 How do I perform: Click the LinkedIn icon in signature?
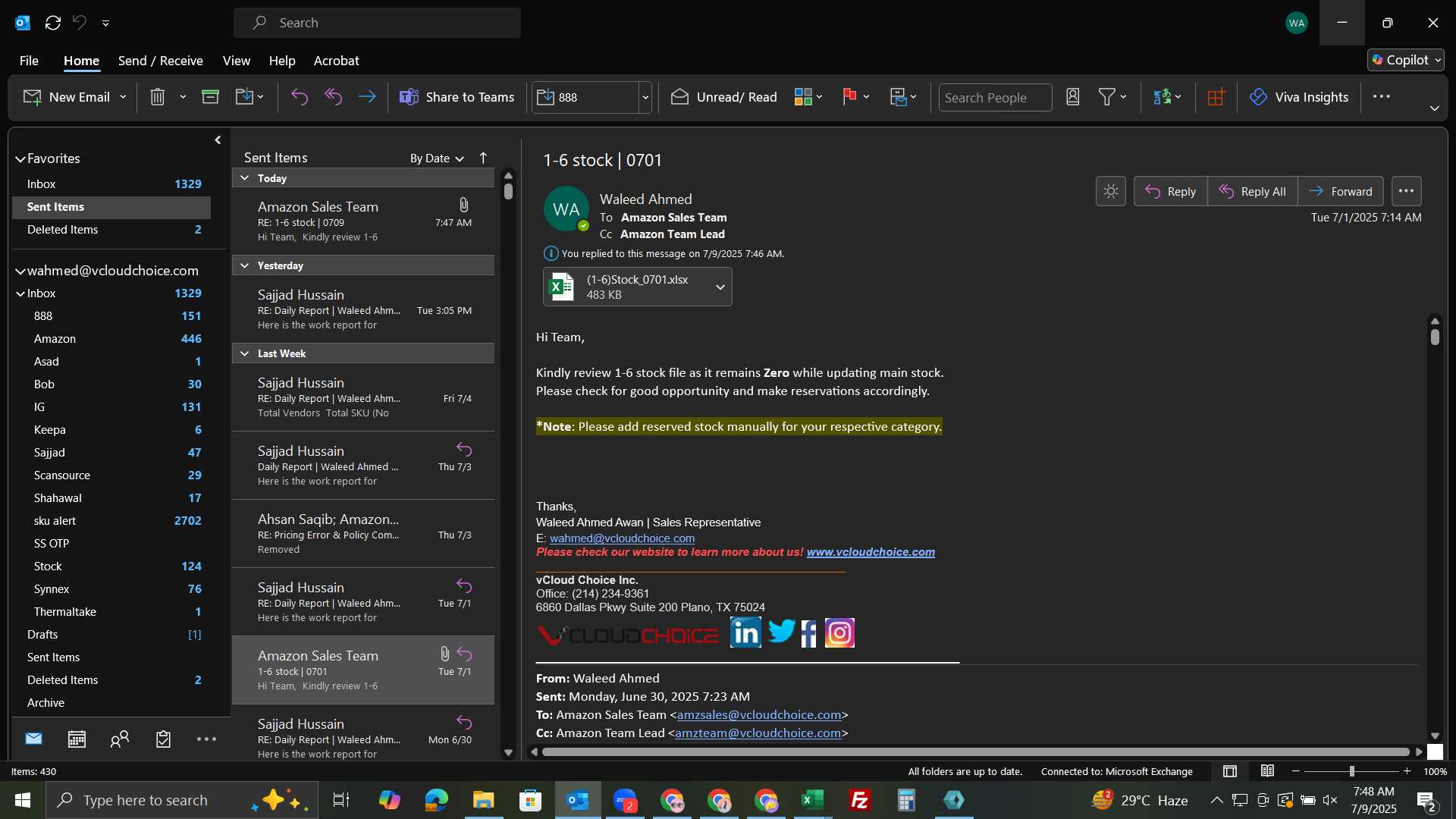[x=745, y=632]
